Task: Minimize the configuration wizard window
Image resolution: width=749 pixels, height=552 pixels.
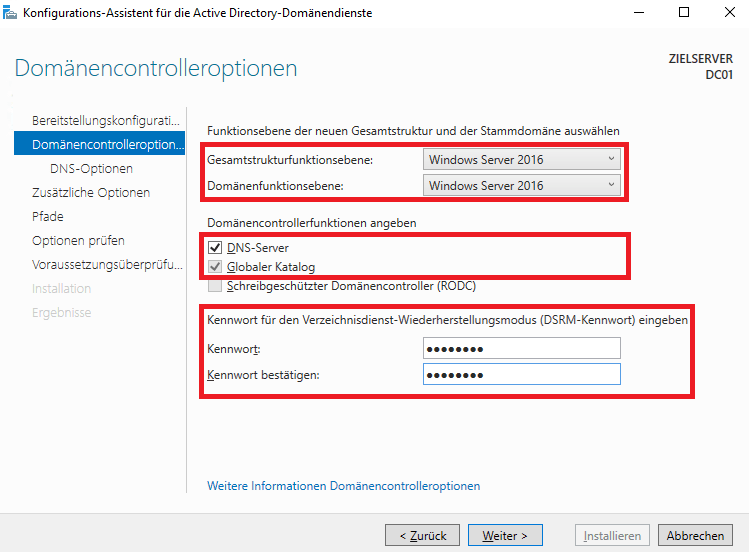Action: tap(639, 13)
